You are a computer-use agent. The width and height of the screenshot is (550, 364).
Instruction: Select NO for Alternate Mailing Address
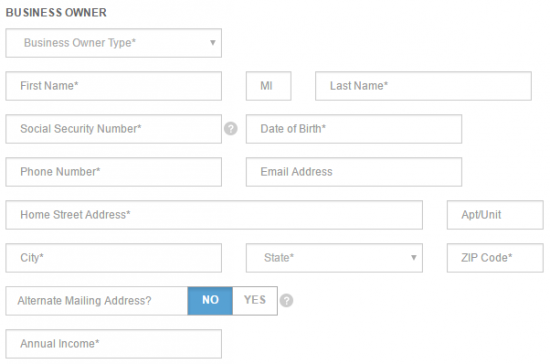tap(210, 301)
